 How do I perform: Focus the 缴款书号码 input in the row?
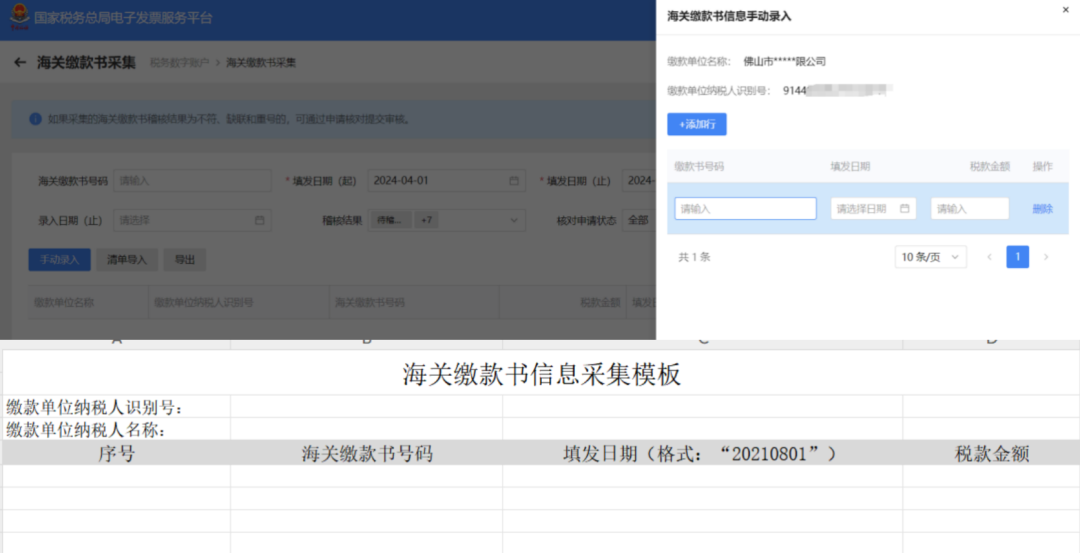click(x=745, y=209)
